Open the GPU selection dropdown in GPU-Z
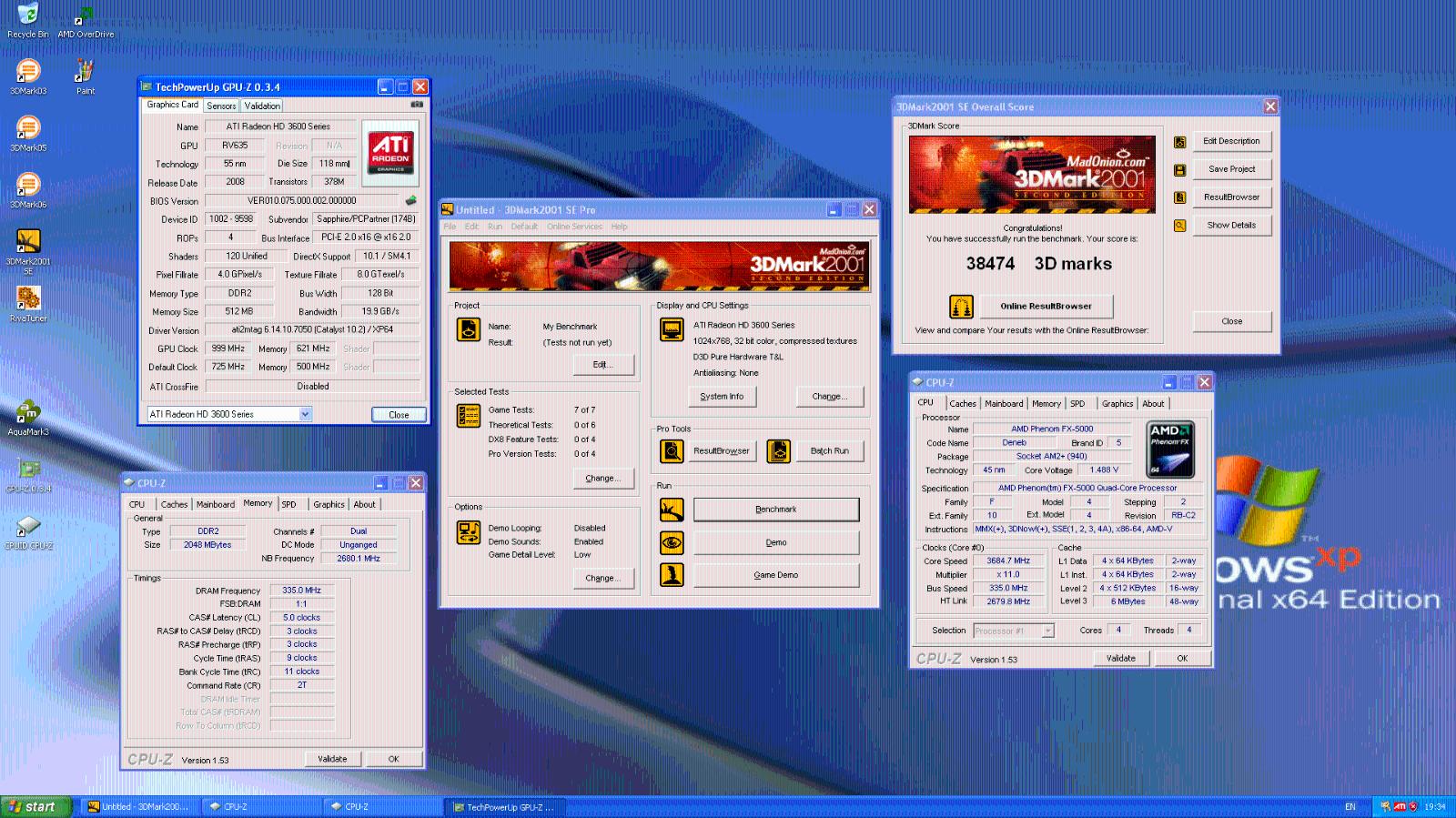1456x818 pixels. (x=305, y=414)
